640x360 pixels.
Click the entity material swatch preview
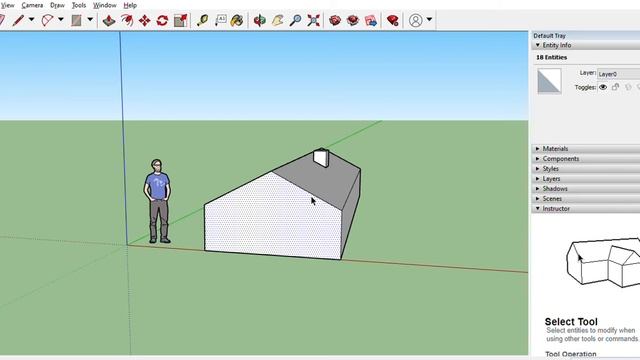pos(549,81)
